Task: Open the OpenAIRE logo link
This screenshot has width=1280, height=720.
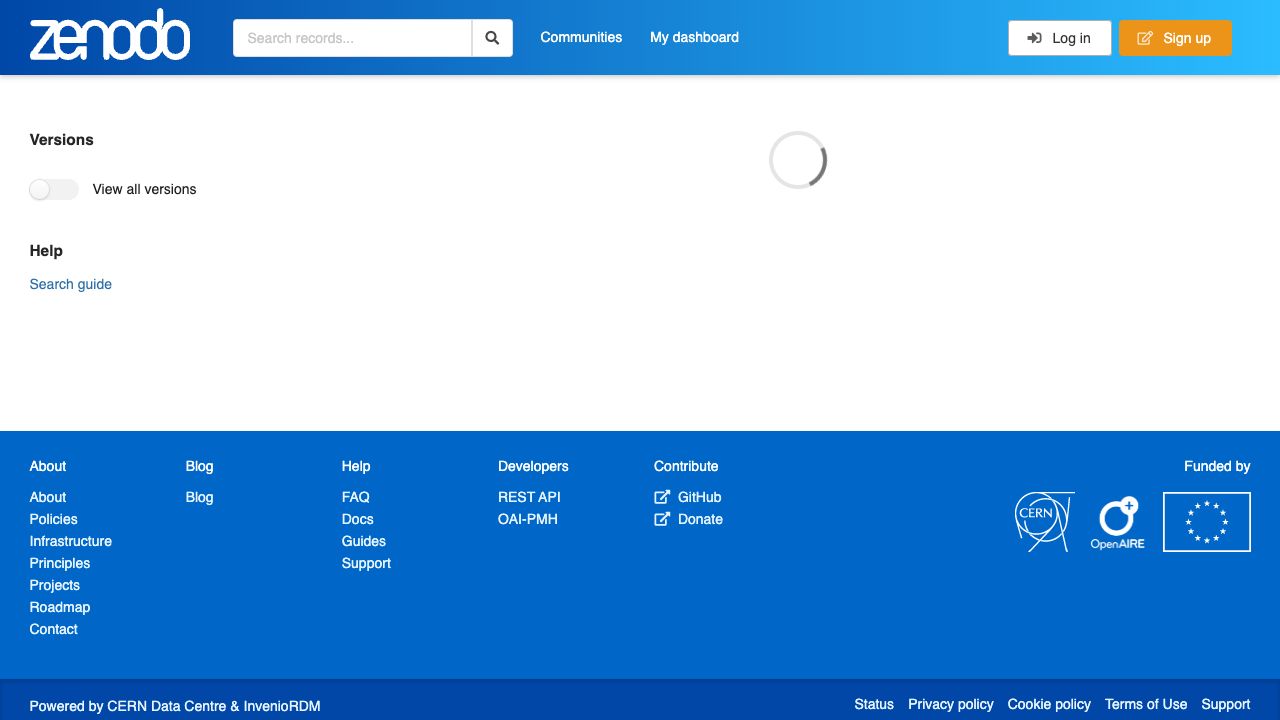Action: pyautogui.click(x=1117, y=523)
